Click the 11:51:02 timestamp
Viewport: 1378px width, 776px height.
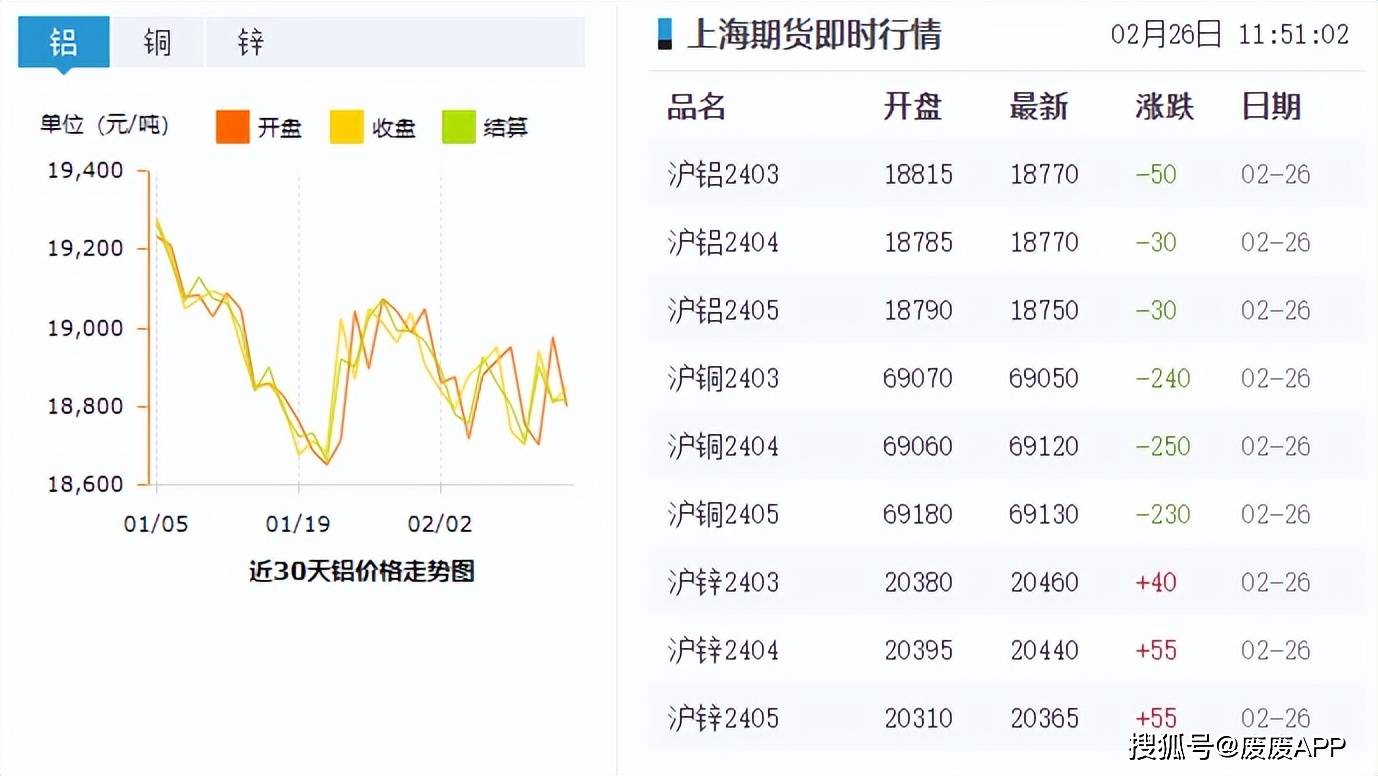click(x=1294, y=35)
